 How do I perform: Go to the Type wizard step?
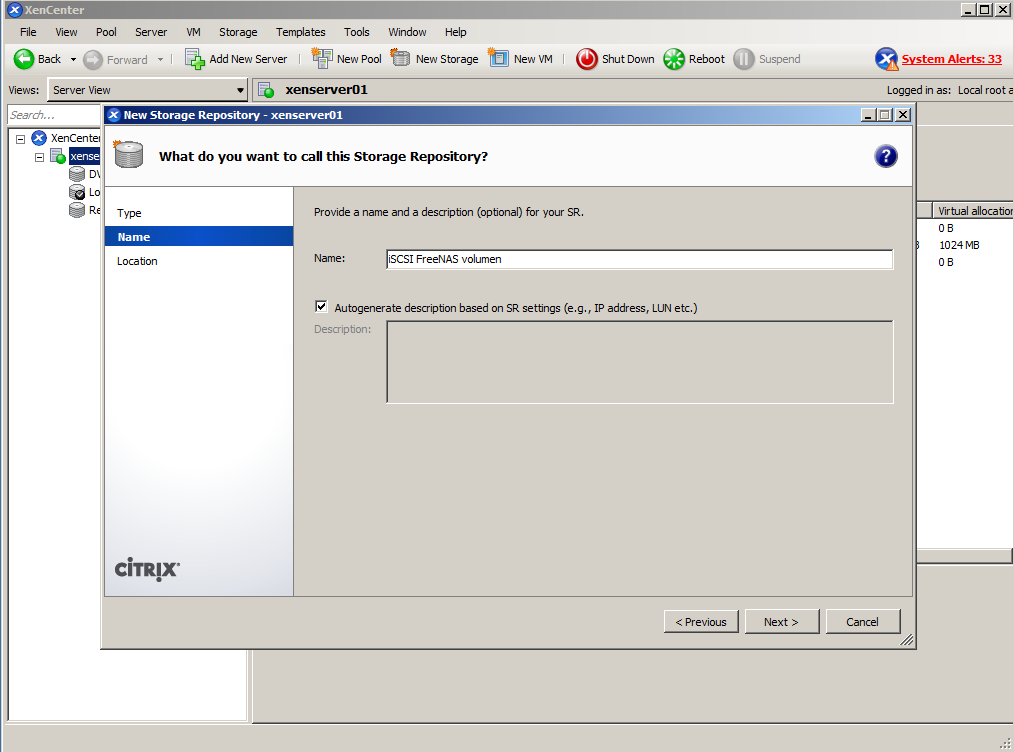129,213
